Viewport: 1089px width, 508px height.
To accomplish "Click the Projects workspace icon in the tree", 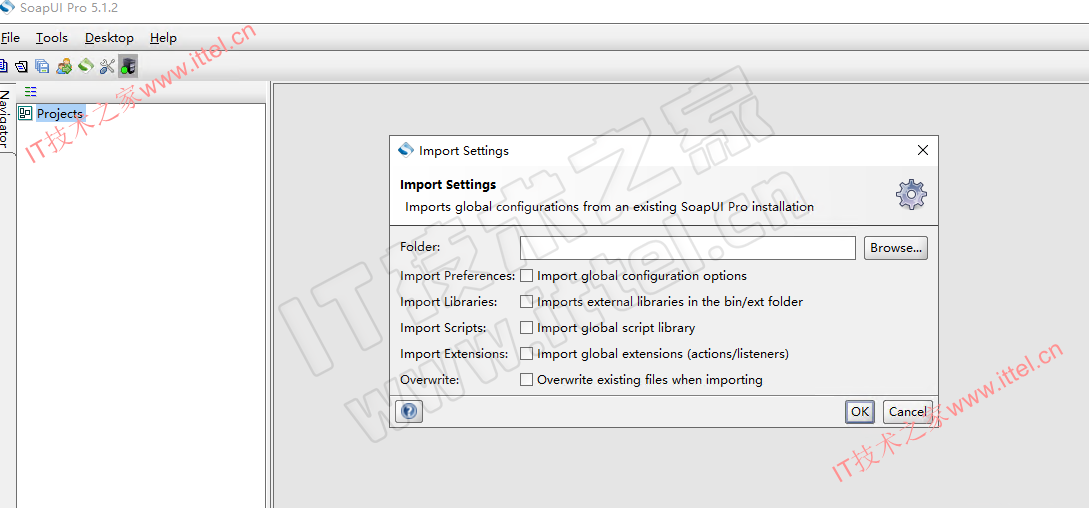I will pos(26,113).
